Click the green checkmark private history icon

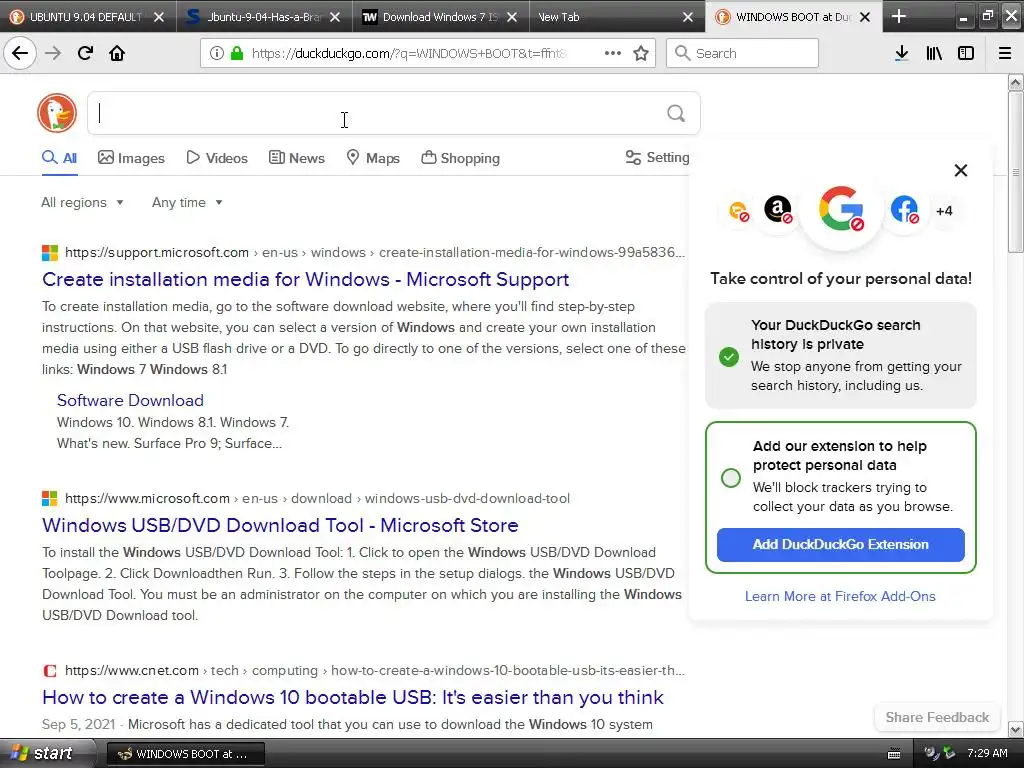(729, 357)
